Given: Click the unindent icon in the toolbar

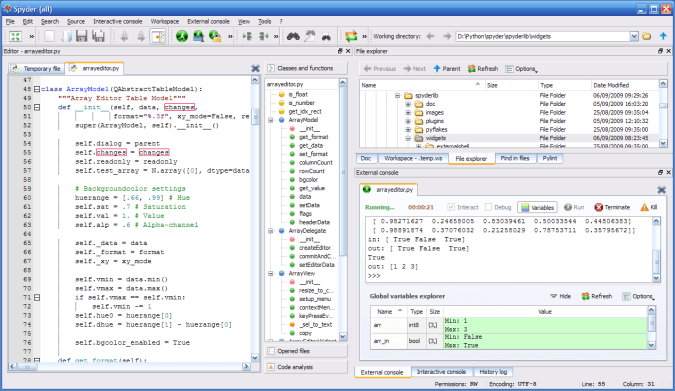Looking at the screenshot, I should (263, 36).
